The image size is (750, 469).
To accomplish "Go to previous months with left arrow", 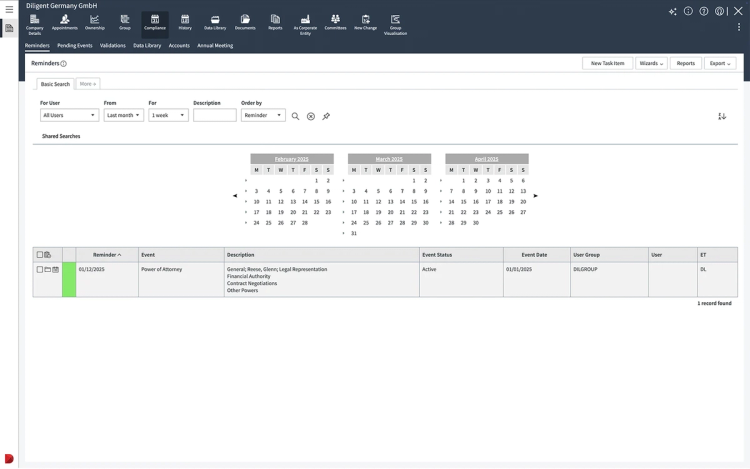I will click(235, 196).
